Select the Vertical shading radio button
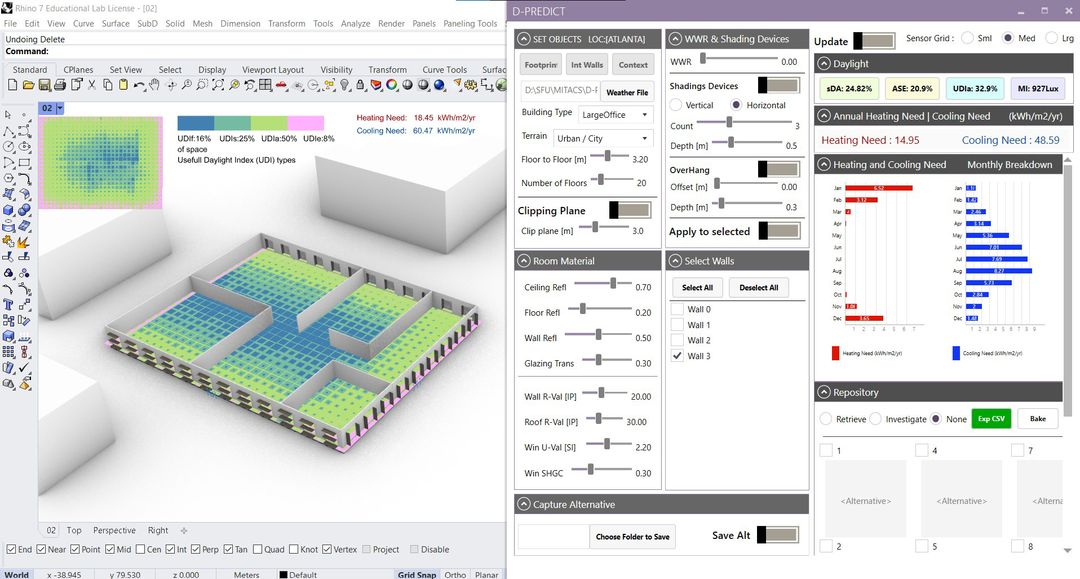The width and height of the screenshot is (1080, 579). tap(676, 105)
